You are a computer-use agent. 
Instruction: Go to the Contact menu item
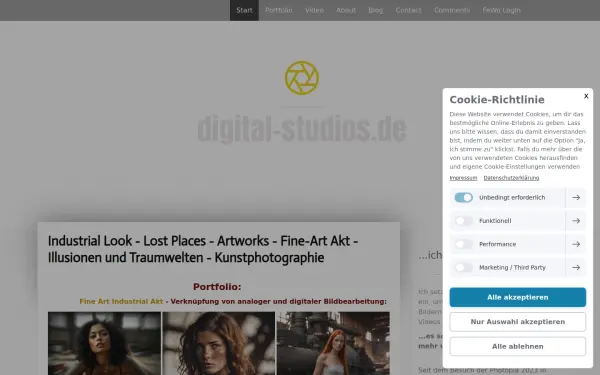tap(408, 10)
